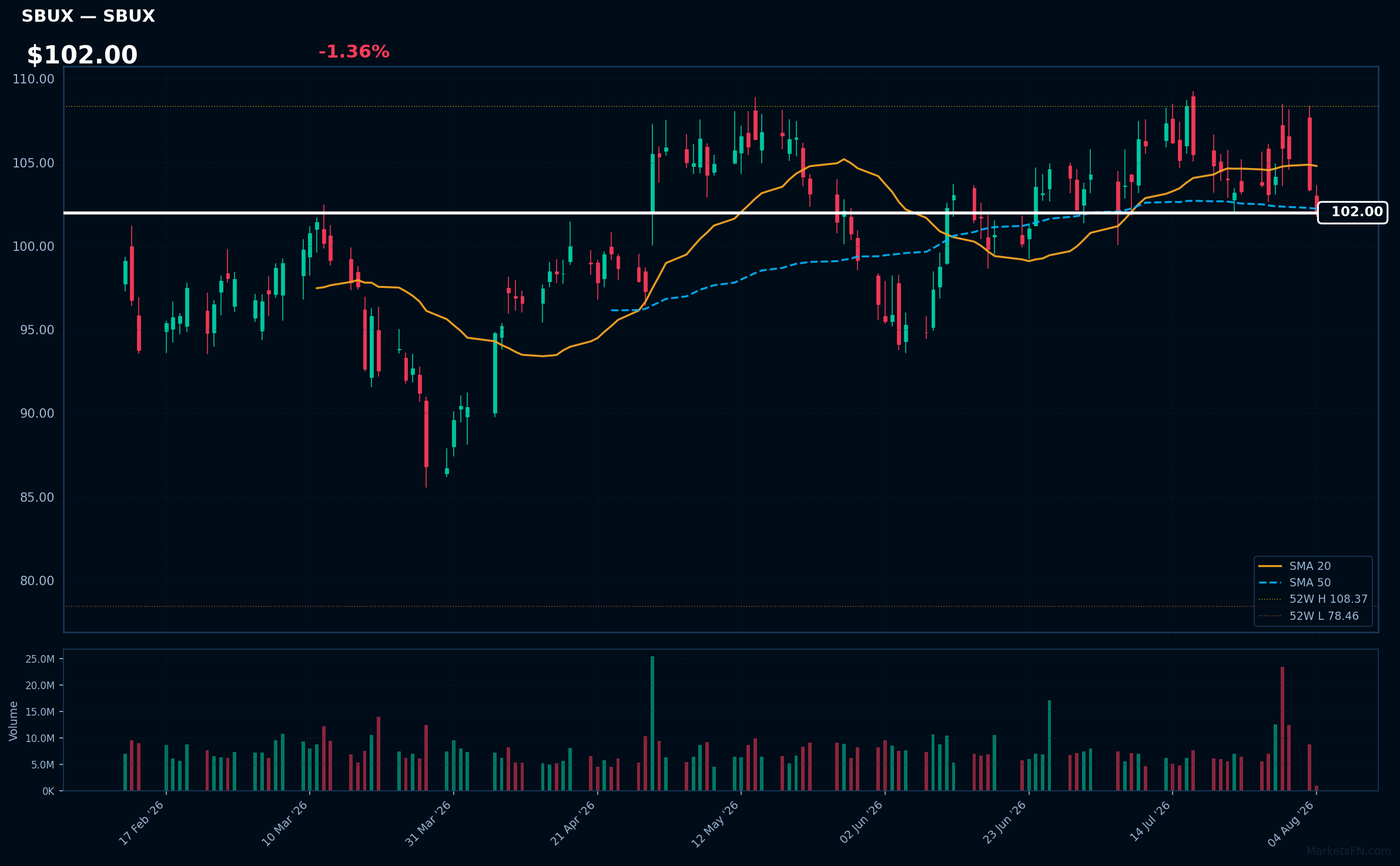
Task: Click the tallest green volume bar above 25M
Action: 652,723
